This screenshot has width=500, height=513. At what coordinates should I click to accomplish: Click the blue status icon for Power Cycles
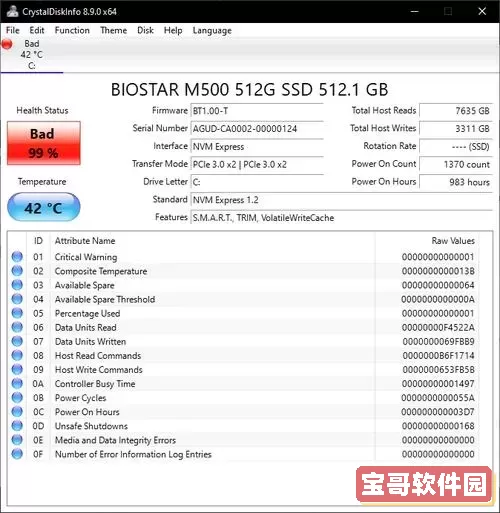(17, 397)
